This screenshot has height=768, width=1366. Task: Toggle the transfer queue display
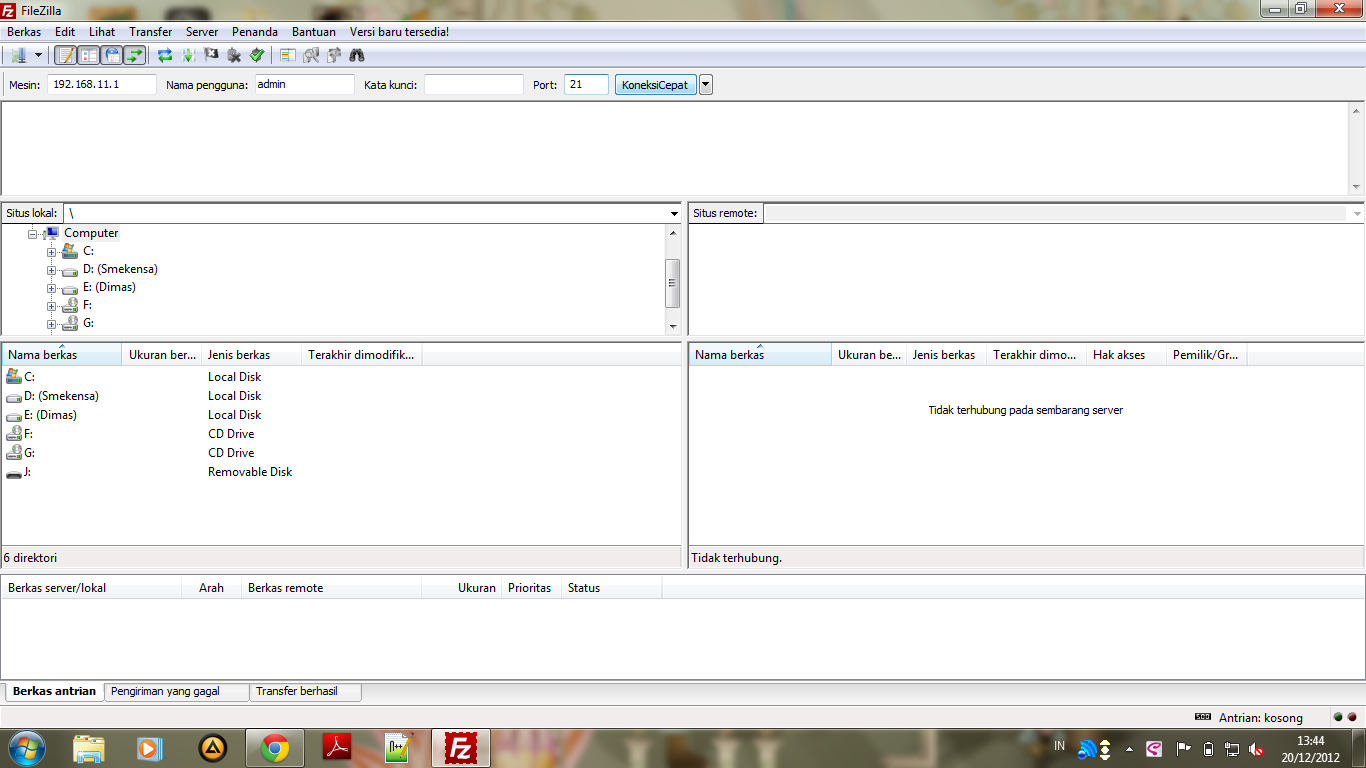134,55
